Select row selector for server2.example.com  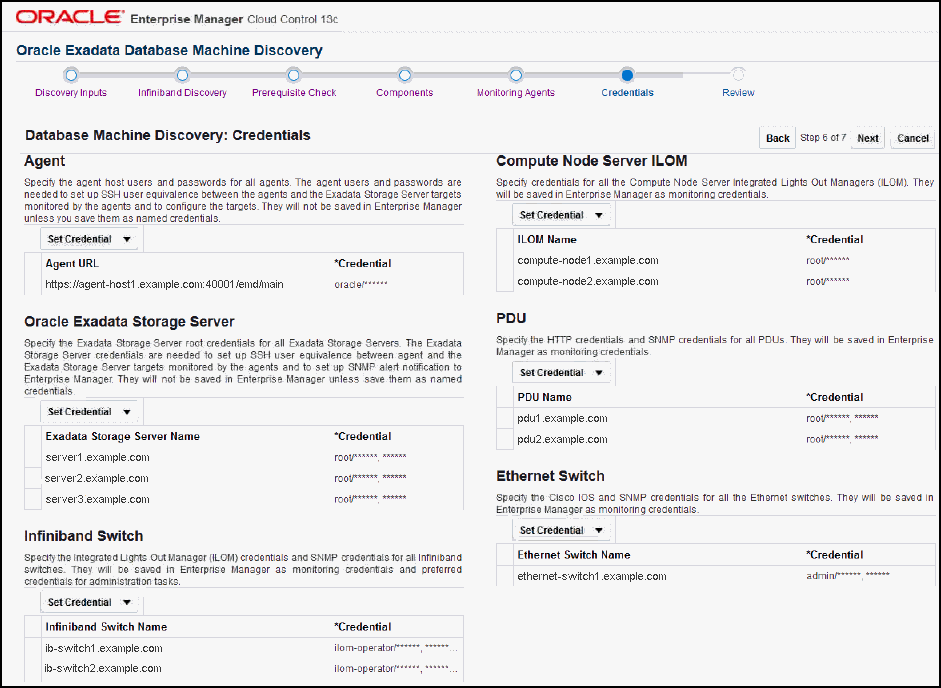[x=33, y=478]
